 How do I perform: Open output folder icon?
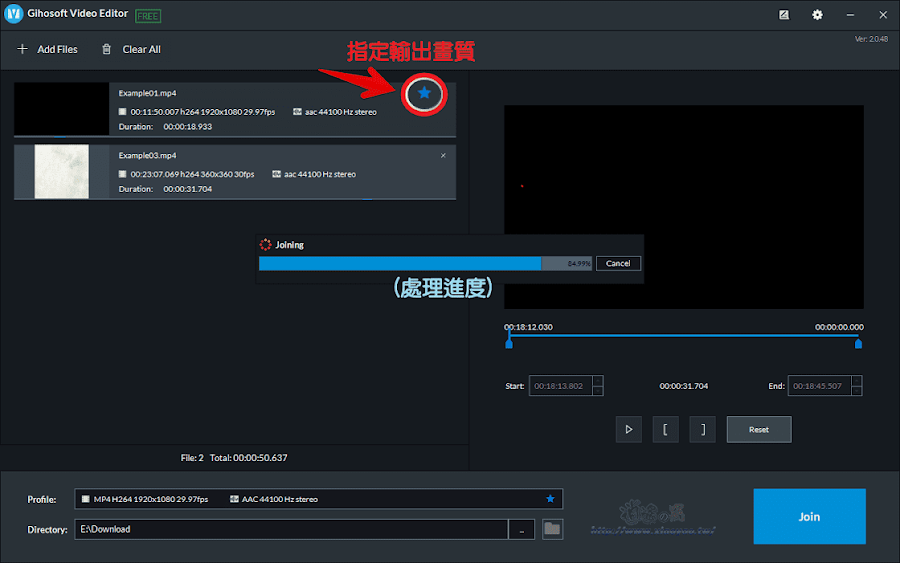[552, 529]
